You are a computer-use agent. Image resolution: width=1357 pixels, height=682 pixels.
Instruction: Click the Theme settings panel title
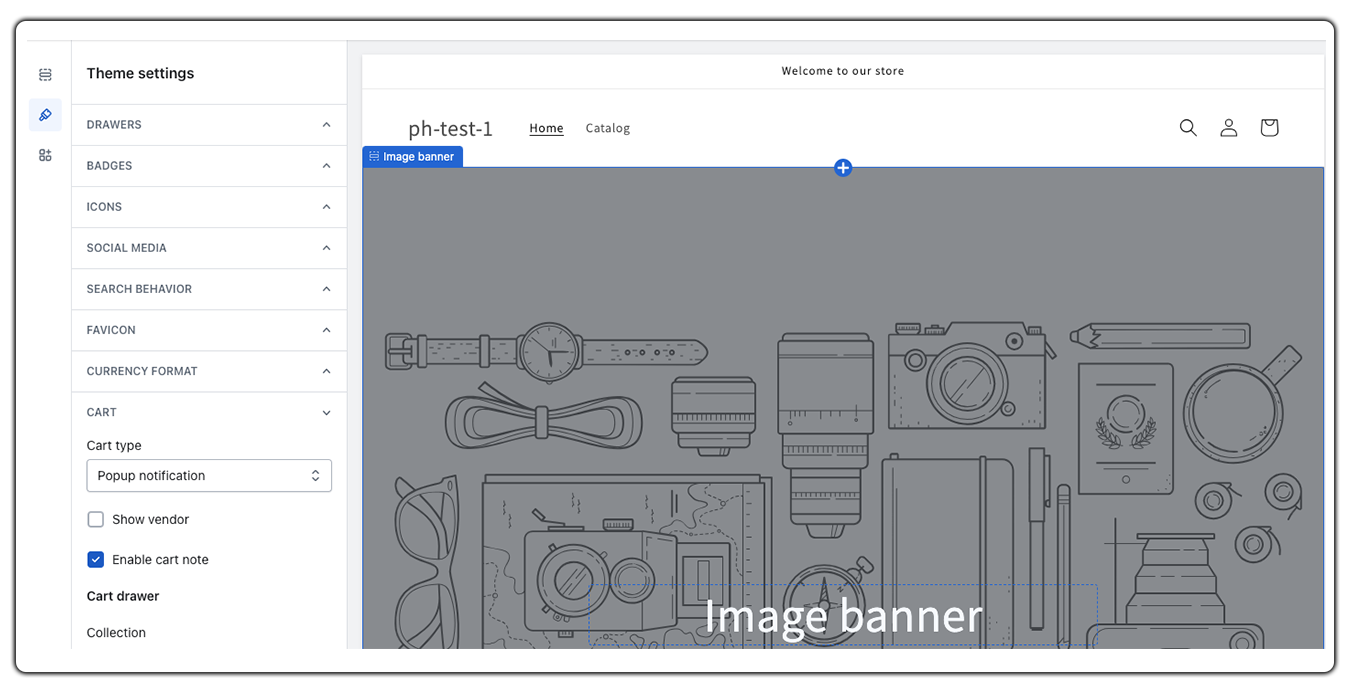[140, 73]
